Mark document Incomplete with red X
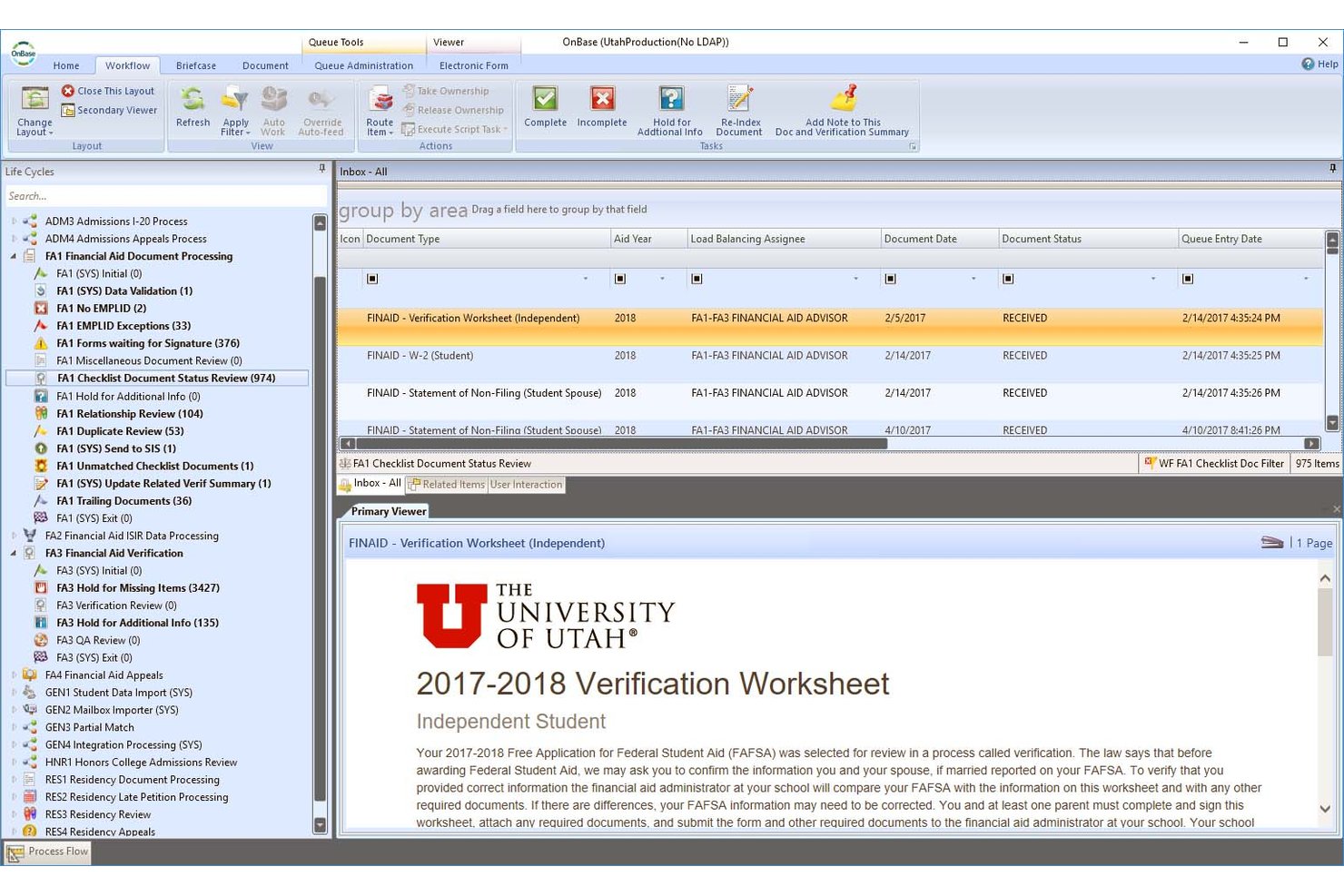Screen dimensions: 1344x896 602,107
